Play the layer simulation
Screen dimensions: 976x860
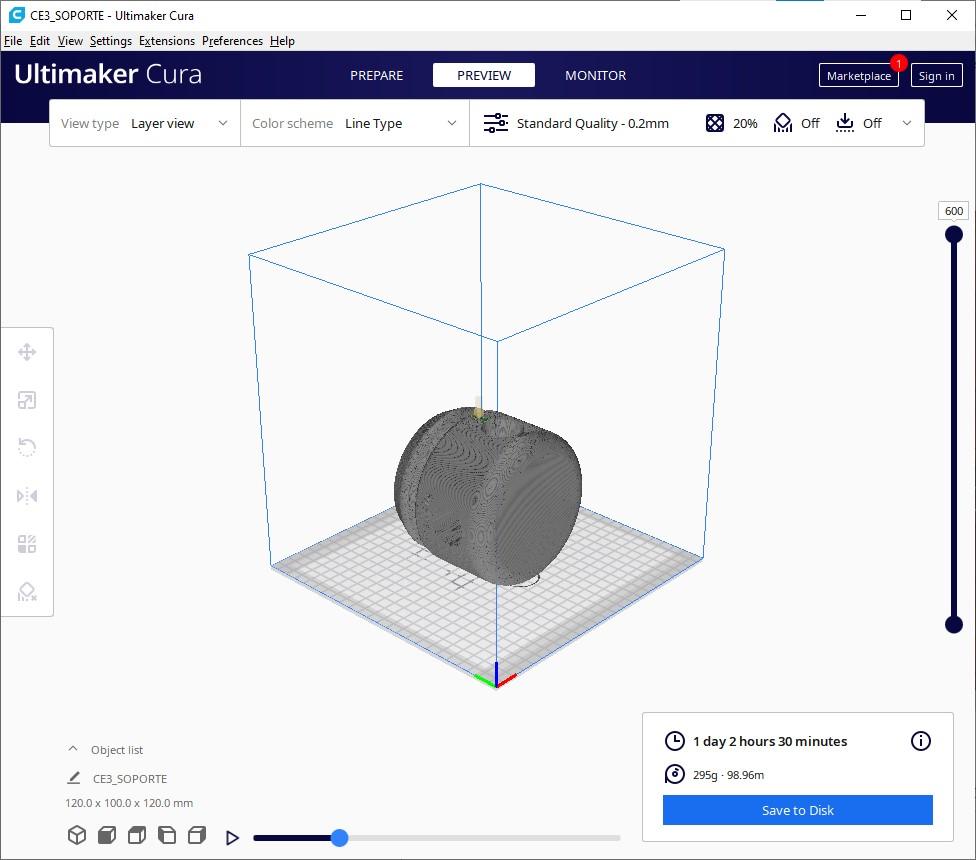click(232, 838)
